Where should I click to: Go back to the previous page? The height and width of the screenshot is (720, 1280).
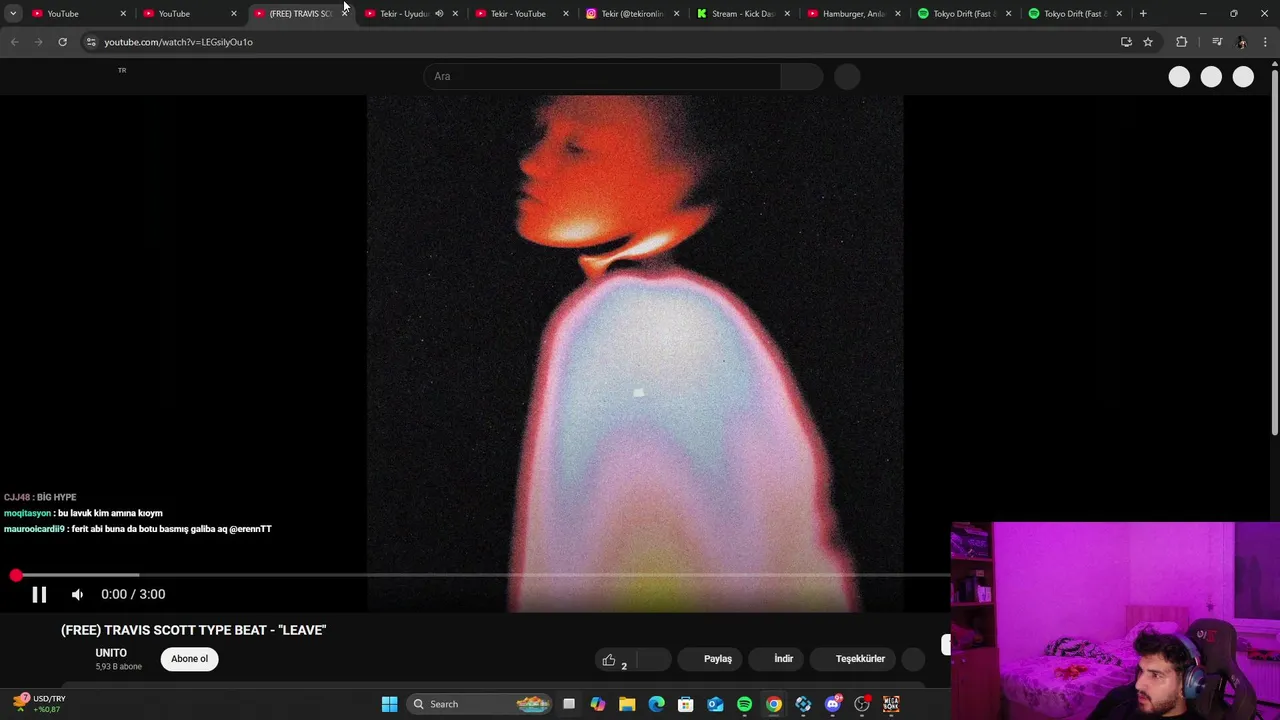point(14,42)
